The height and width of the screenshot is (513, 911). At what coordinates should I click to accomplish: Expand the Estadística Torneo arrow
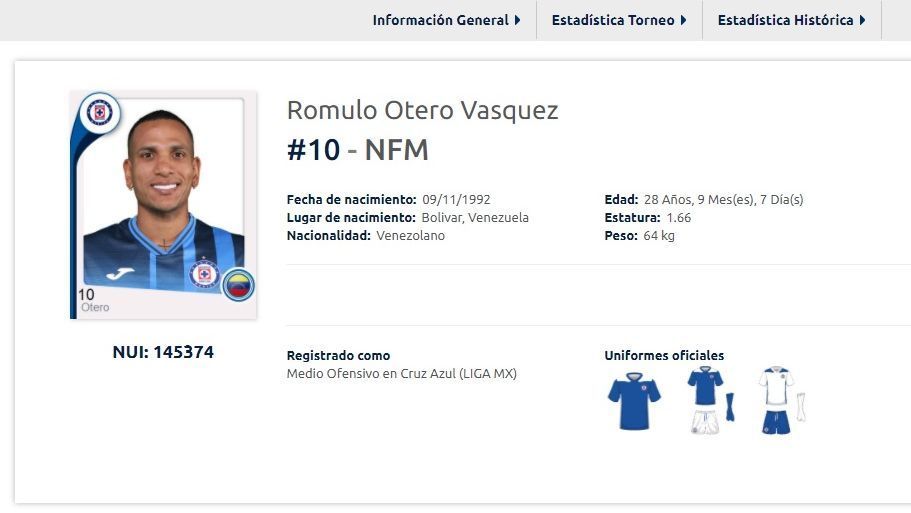683,20
